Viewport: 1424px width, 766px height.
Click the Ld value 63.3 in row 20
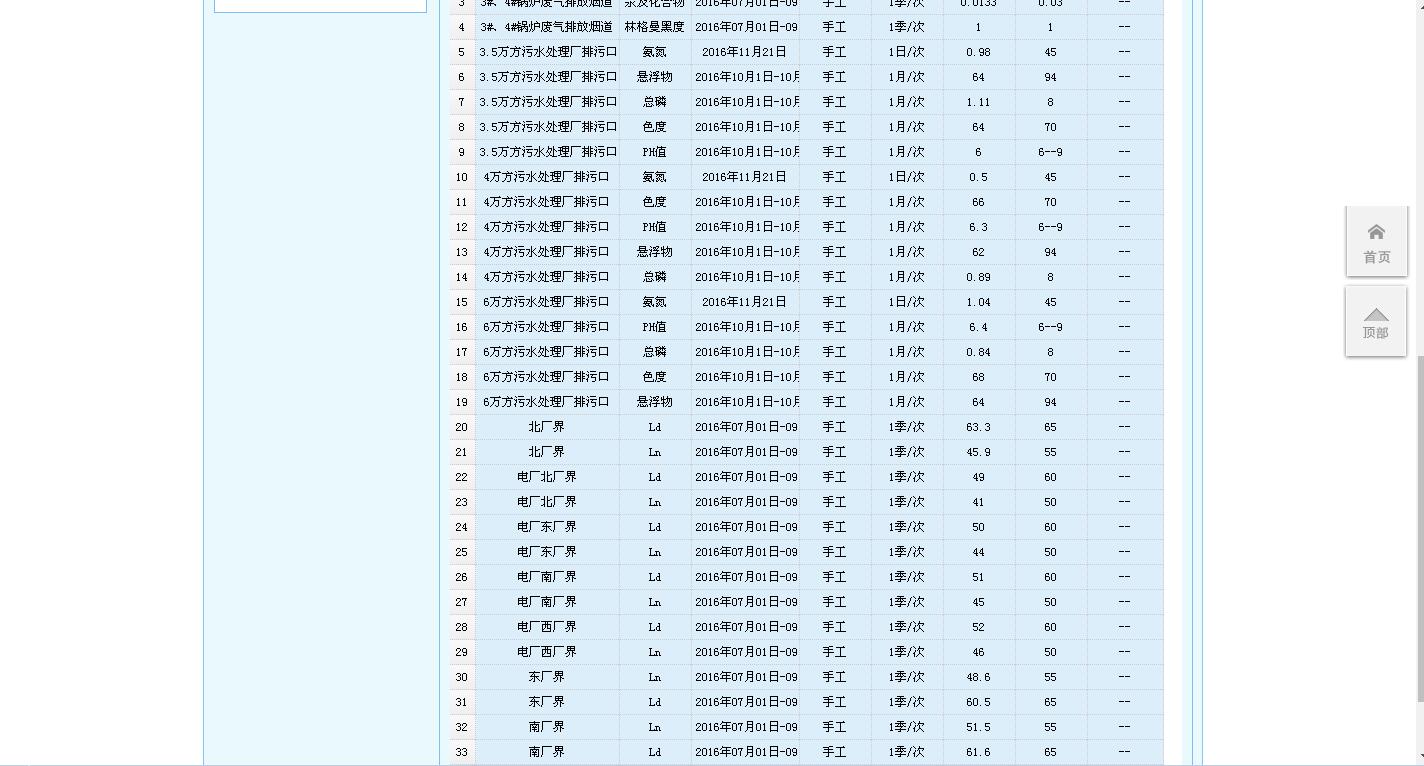pyautogui.click(x=977, y=427)
